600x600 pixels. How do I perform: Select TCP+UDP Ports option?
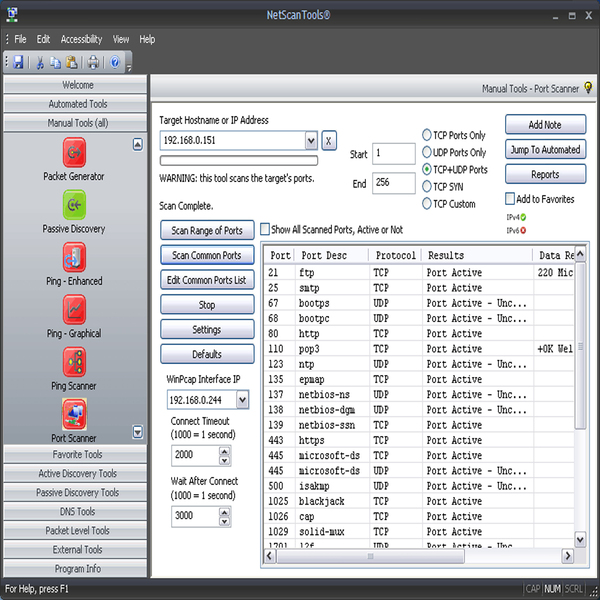coord(427,169)
